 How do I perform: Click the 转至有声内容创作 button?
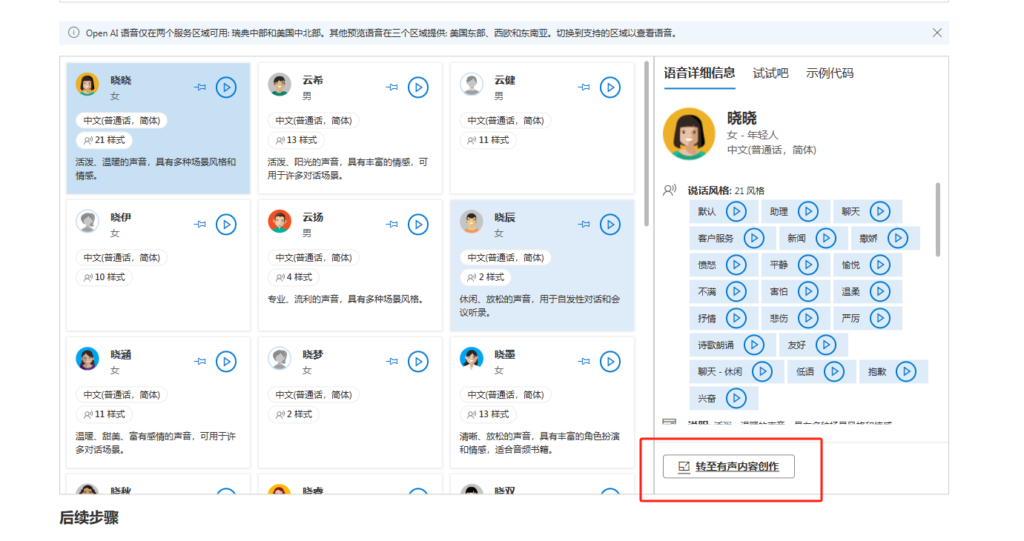coord(729,467)
